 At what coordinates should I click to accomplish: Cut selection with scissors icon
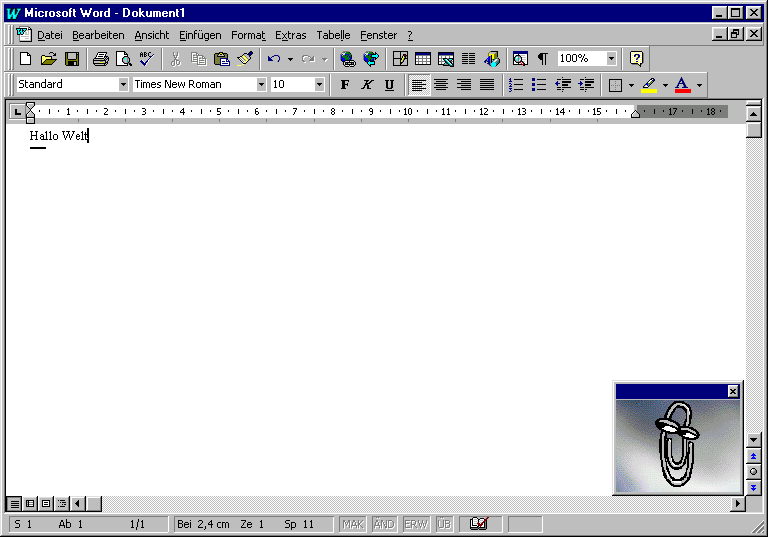click(175, 59)
